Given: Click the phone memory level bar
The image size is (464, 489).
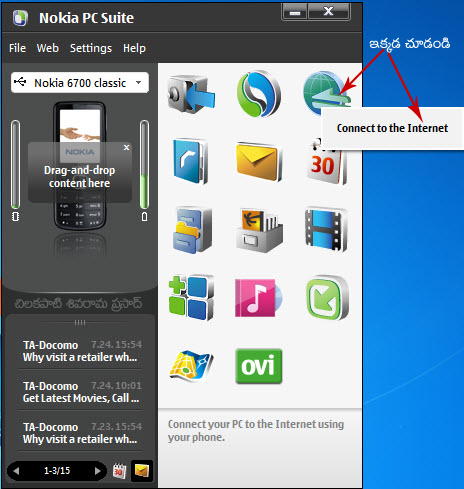Looking at the screenshot, I should [x=15, y=165].
